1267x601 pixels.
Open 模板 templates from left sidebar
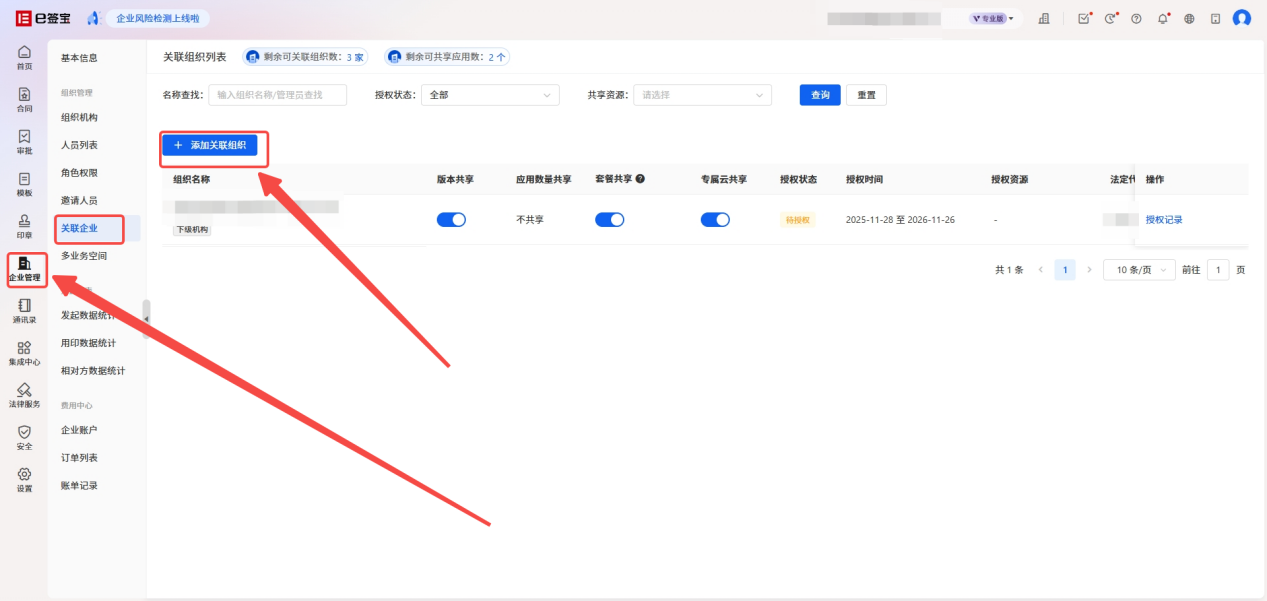24,184
